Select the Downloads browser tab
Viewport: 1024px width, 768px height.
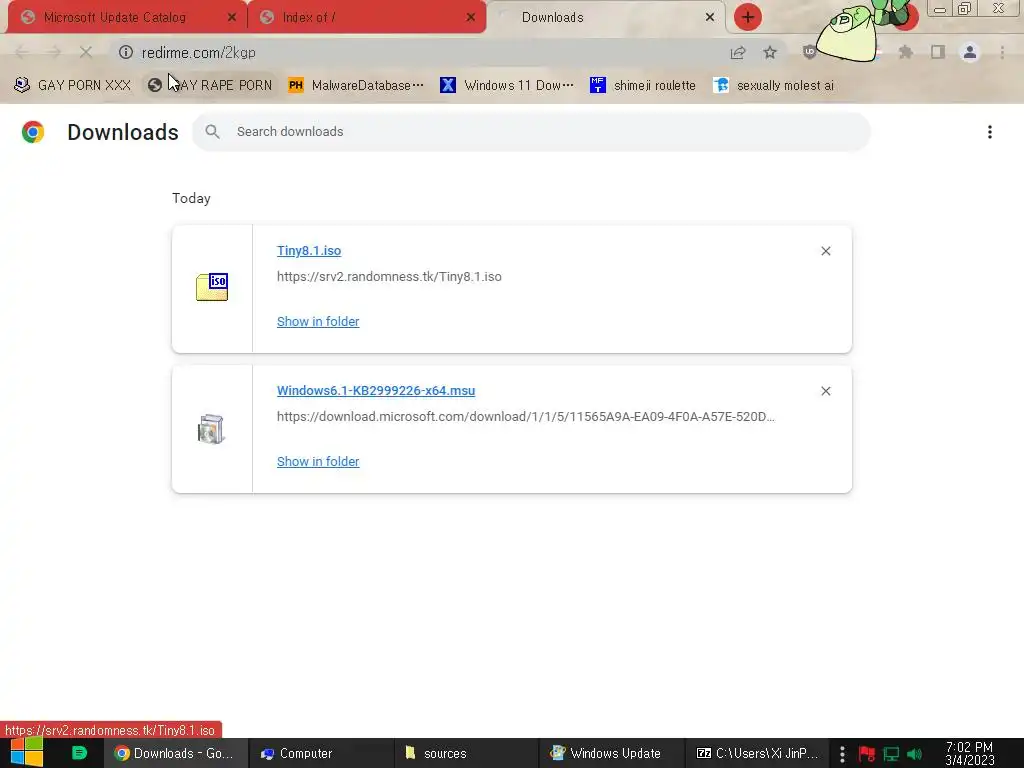(606, 18)
